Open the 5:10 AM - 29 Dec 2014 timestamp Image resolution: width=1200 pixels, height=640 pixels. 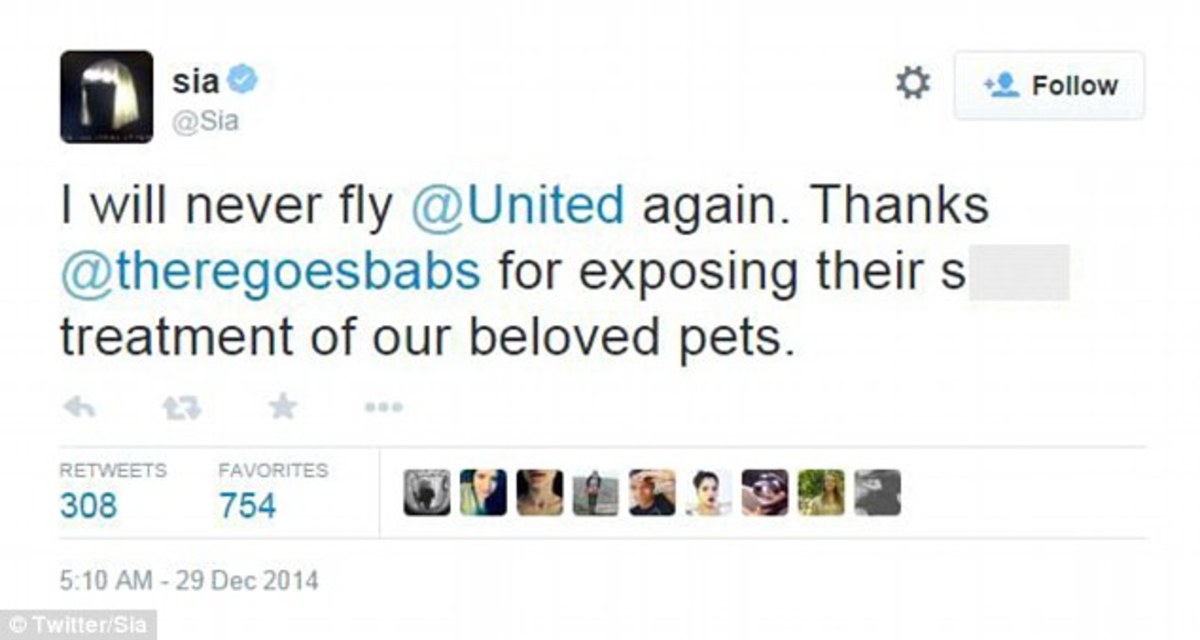click(x=189, y=579)
